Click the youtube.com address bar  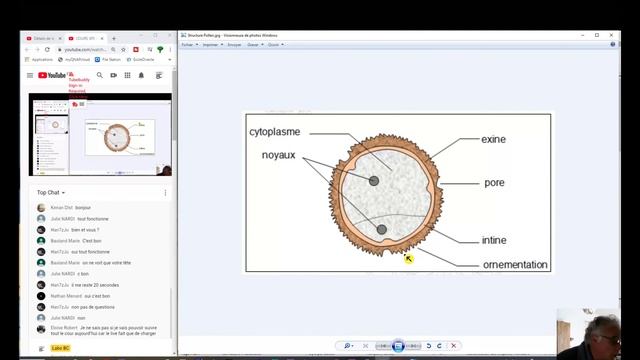point(85,49)
